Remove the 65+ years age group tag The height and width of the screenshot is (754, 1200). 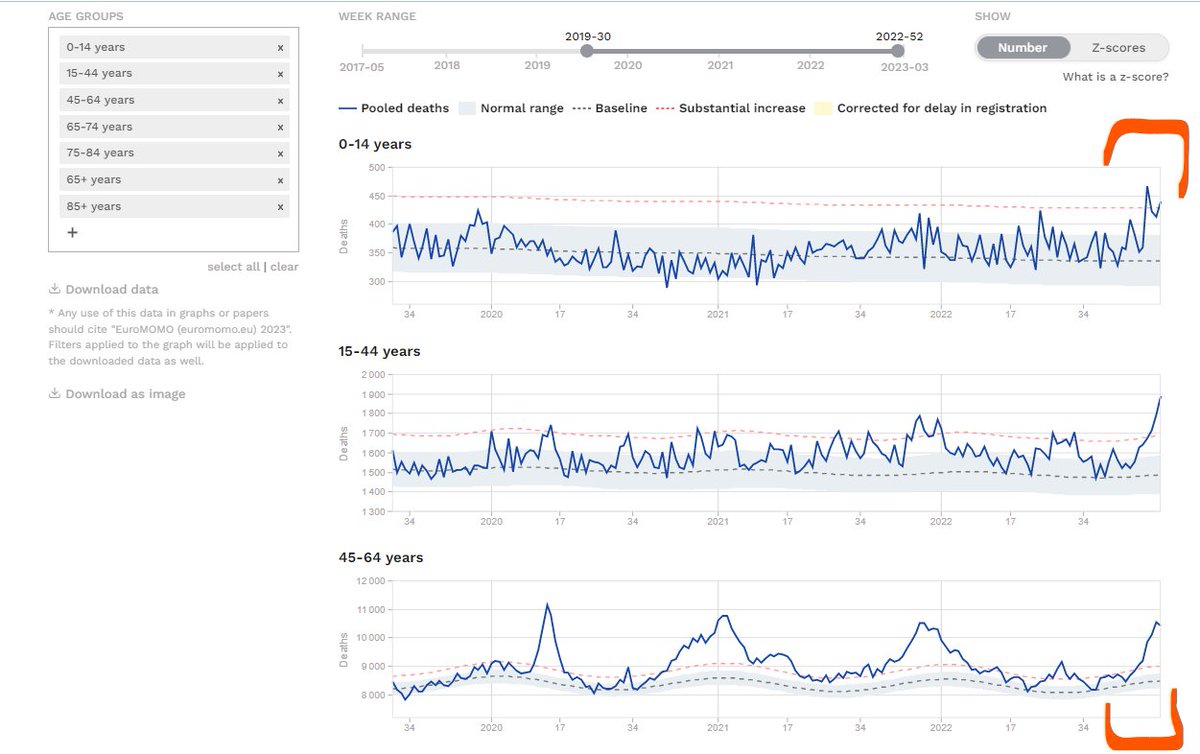click(280, 180)
